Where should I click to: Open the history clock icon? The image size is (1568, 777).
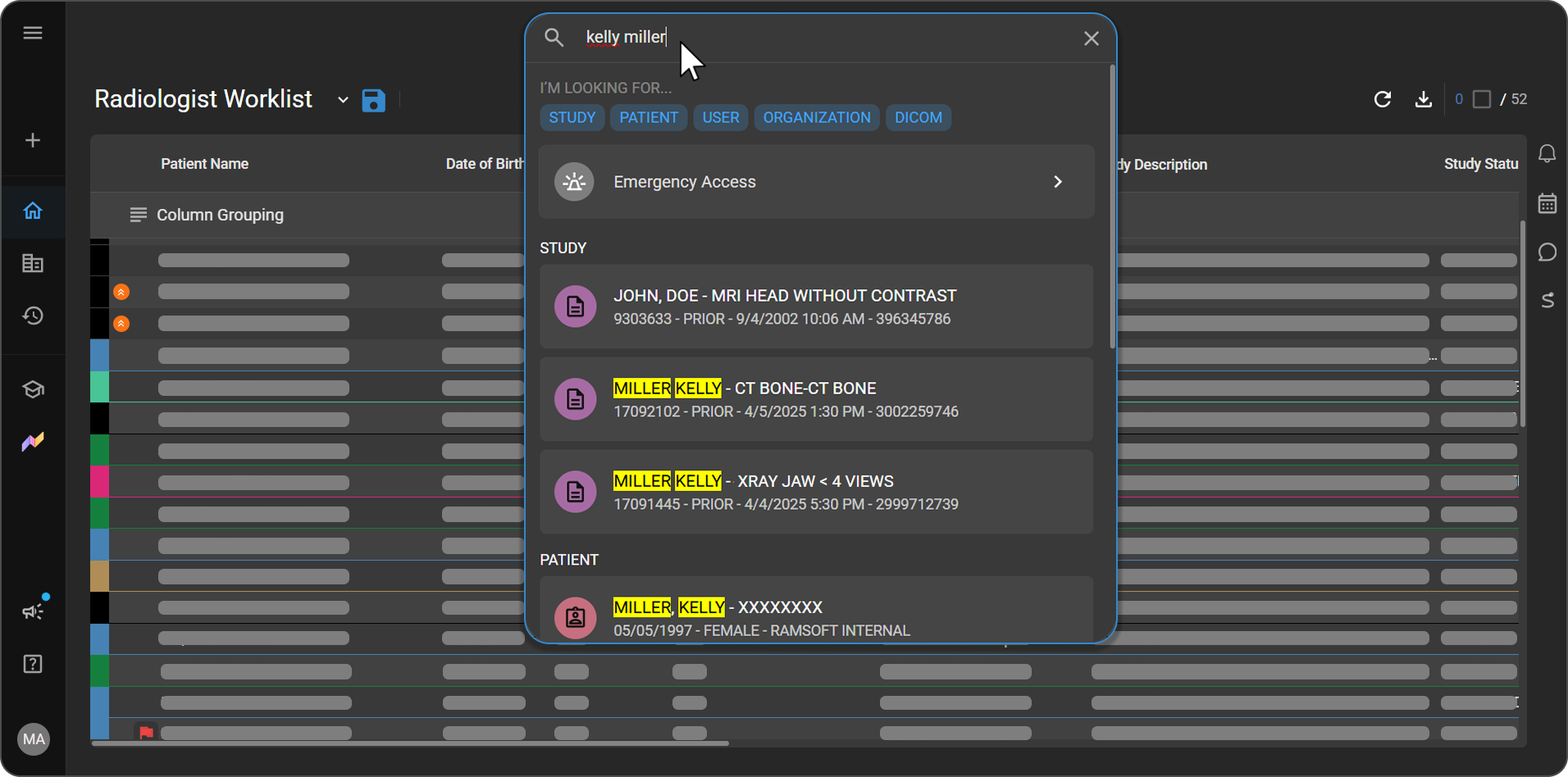(x=33, y=316)
